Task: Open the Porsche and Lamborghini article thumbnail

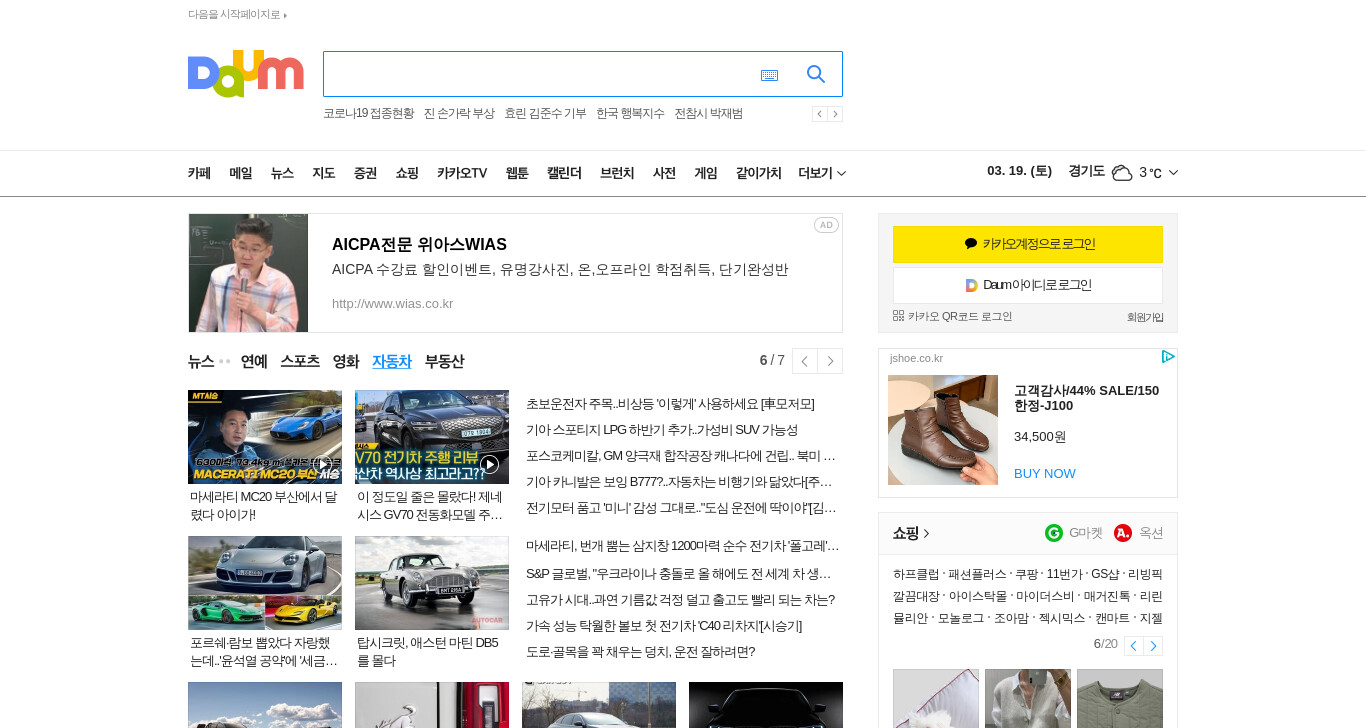Action: pos(265,583)
